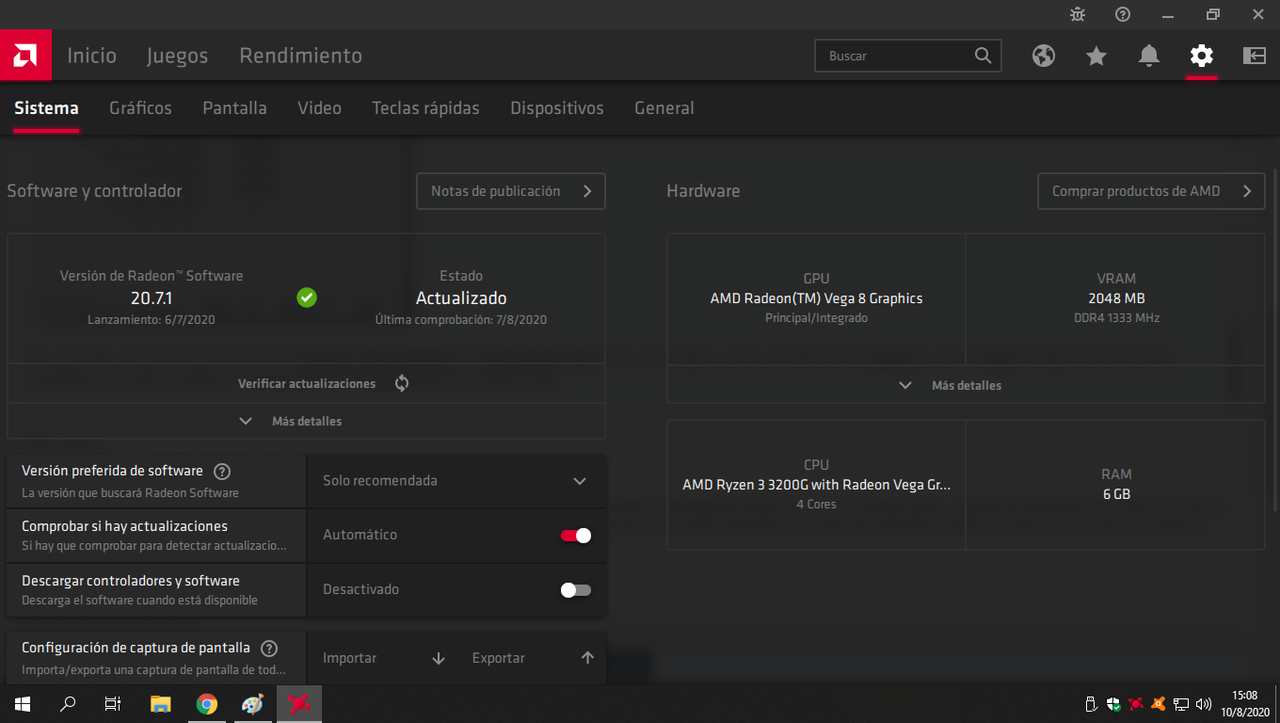Viewport: 1280px width, 723px height.
Task: Click the sidebar panel toggle icon
Action: click(x=1254, y=56)
